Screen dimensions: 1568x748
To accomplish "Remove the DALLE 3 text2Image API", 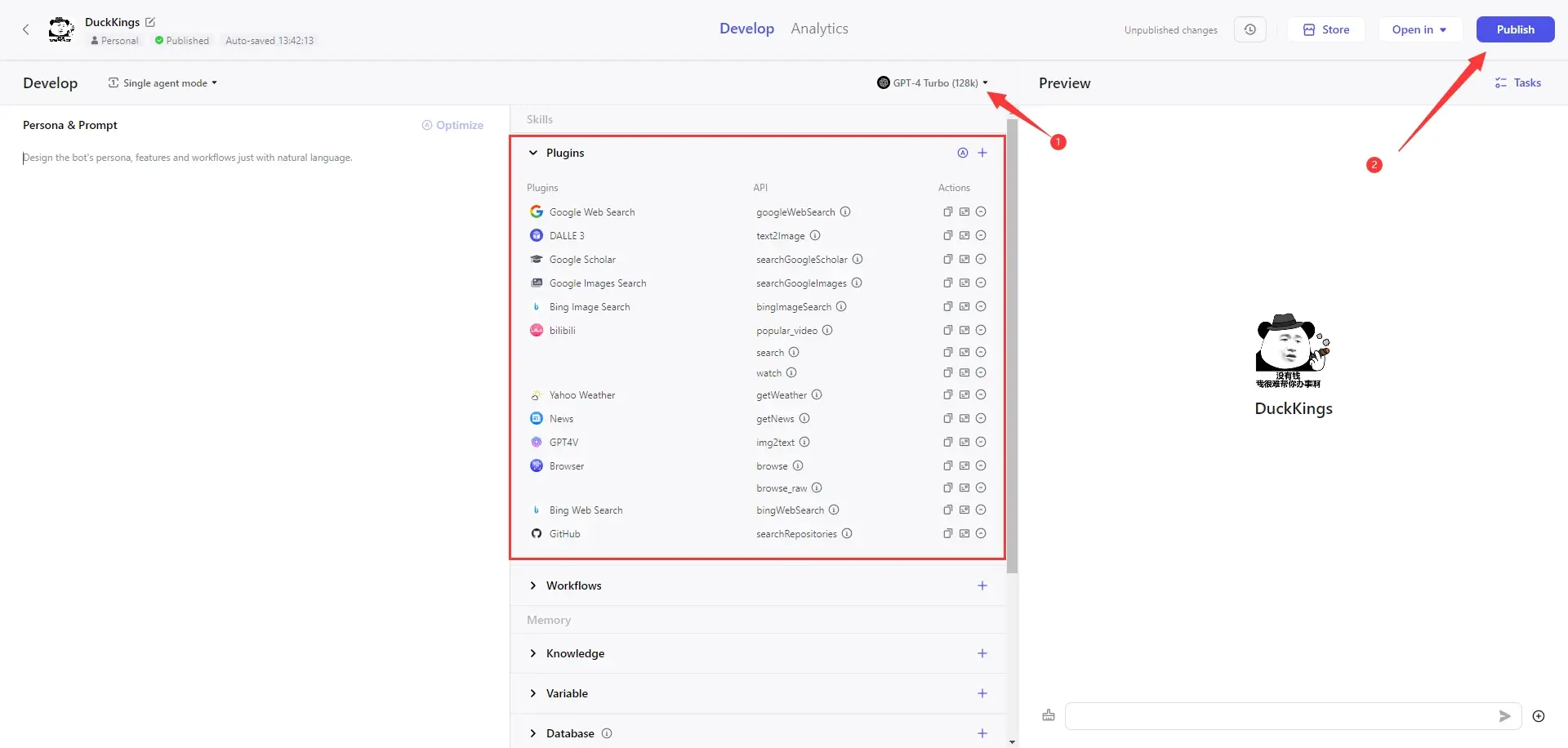I will point(981,235).
